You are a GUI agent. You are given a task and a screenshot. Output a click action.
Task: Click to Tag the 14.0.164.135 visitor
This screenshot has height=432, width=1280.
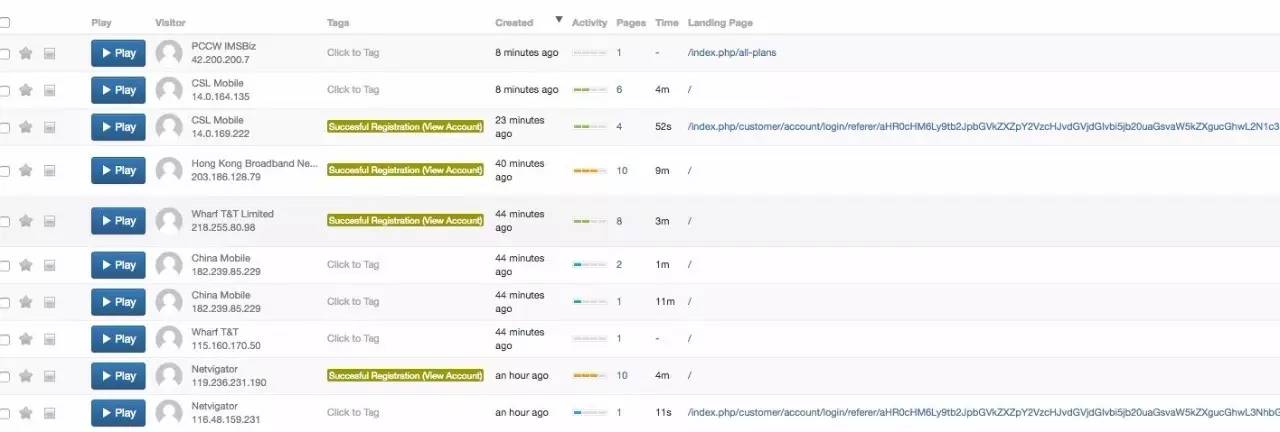[x=353, y=90]
